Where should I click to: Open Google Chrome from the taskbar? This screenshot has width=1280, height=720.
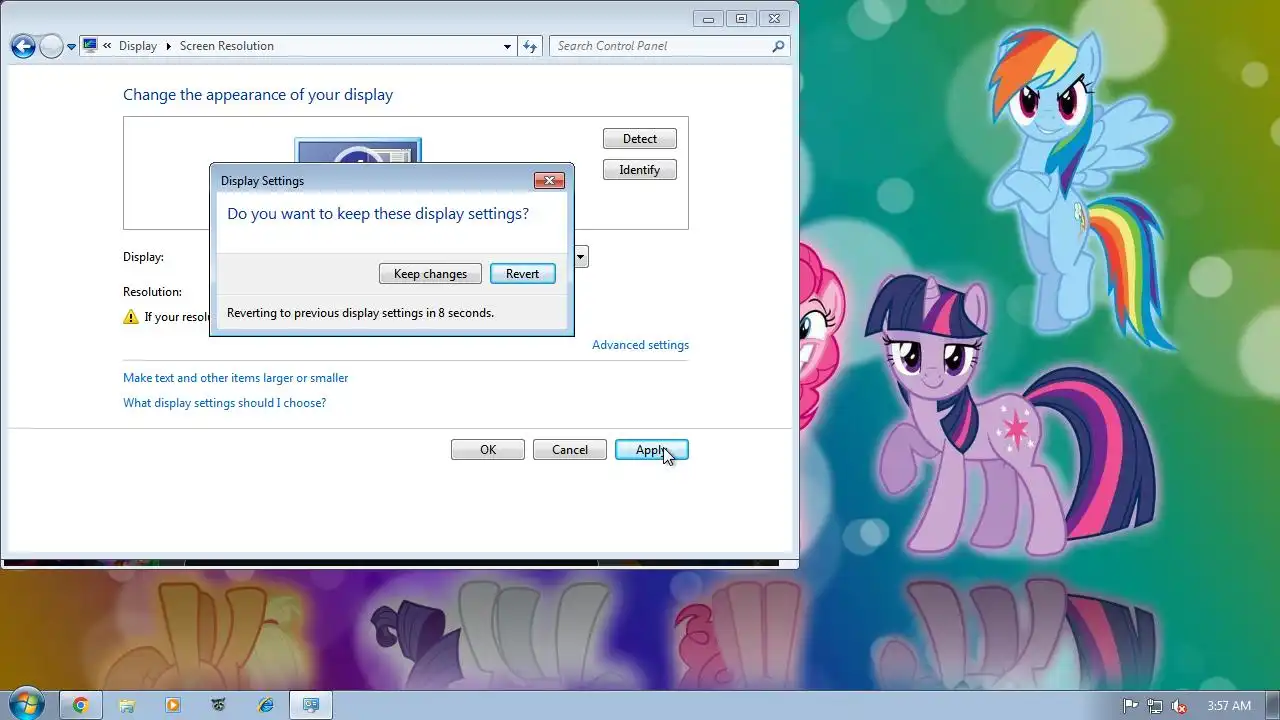[x=80, y=705]
